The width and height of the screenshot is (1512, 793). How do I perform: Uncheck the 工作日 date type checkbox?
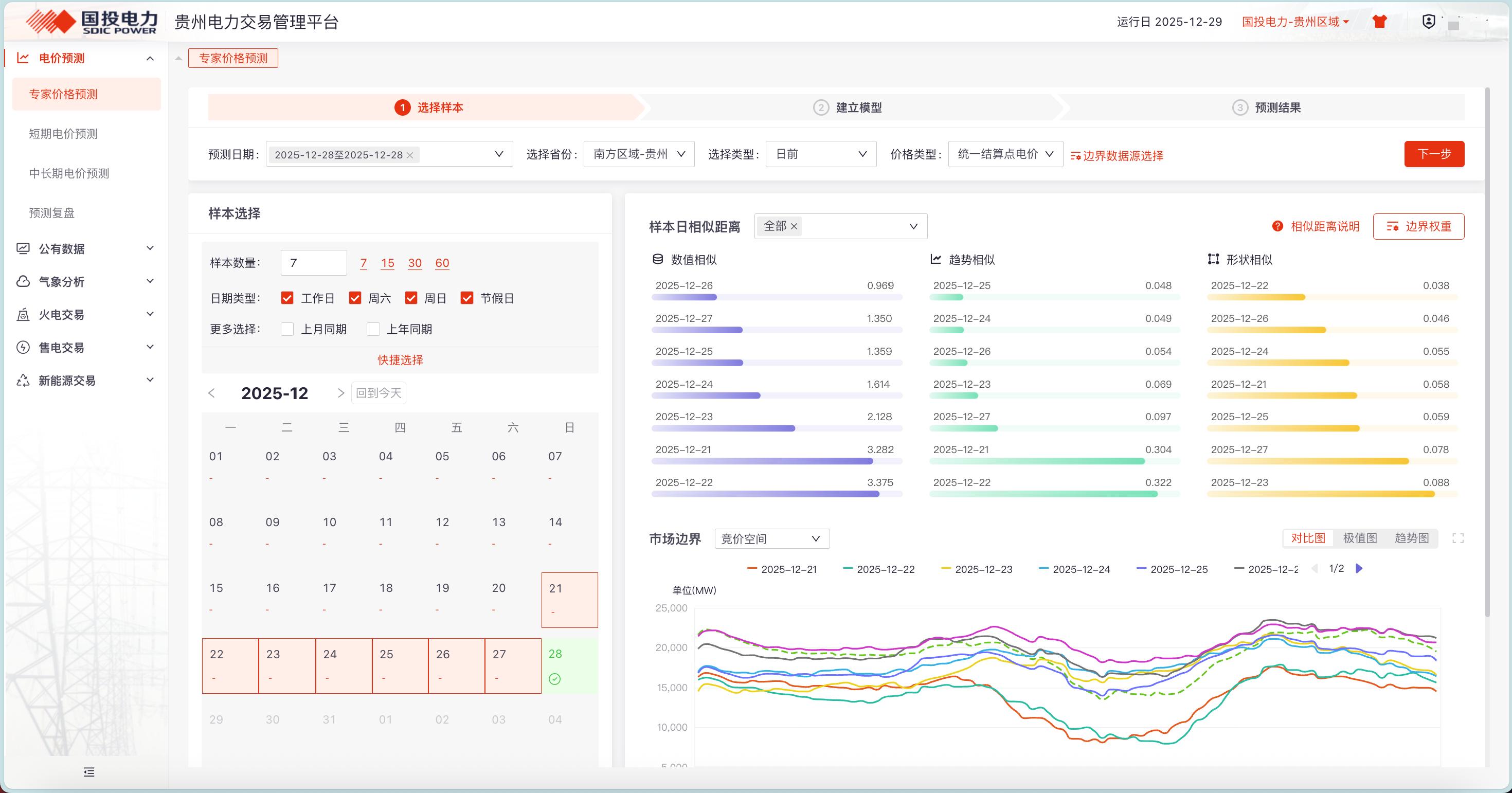pyautogui.click(x=287, y=298)
